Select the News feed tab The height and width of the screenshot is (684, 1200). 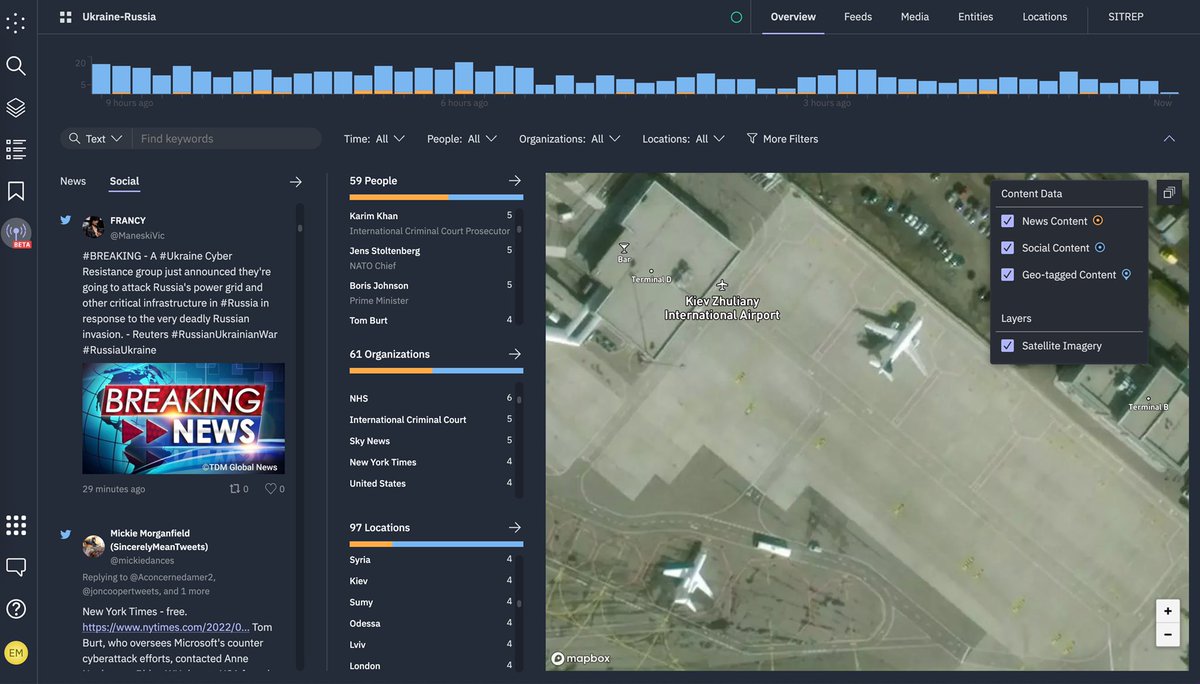click(x=73, y=181)
